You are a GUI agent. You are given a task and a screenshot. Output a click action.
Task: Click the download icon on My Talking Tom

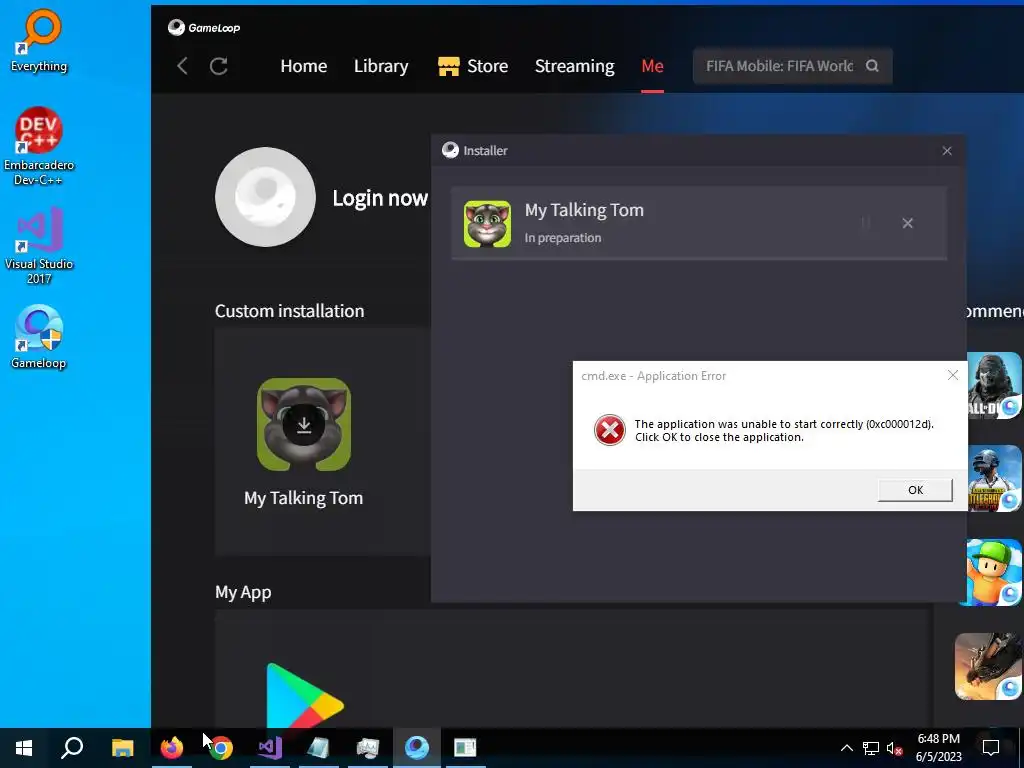coord(304,425)
